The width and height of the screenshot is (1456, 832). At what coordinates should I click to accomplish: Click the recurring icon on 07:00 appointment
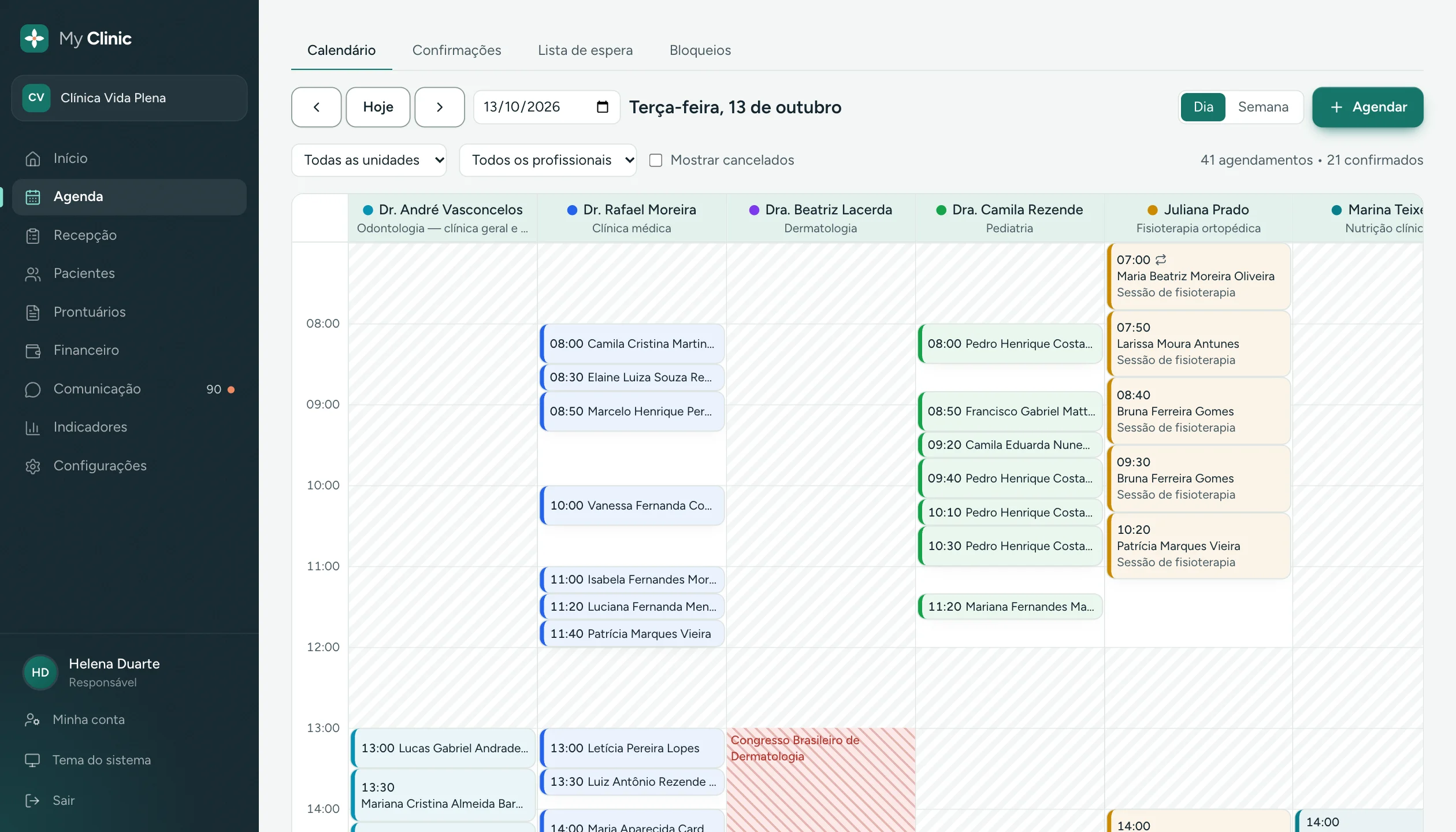click(x=1161, y=259)
